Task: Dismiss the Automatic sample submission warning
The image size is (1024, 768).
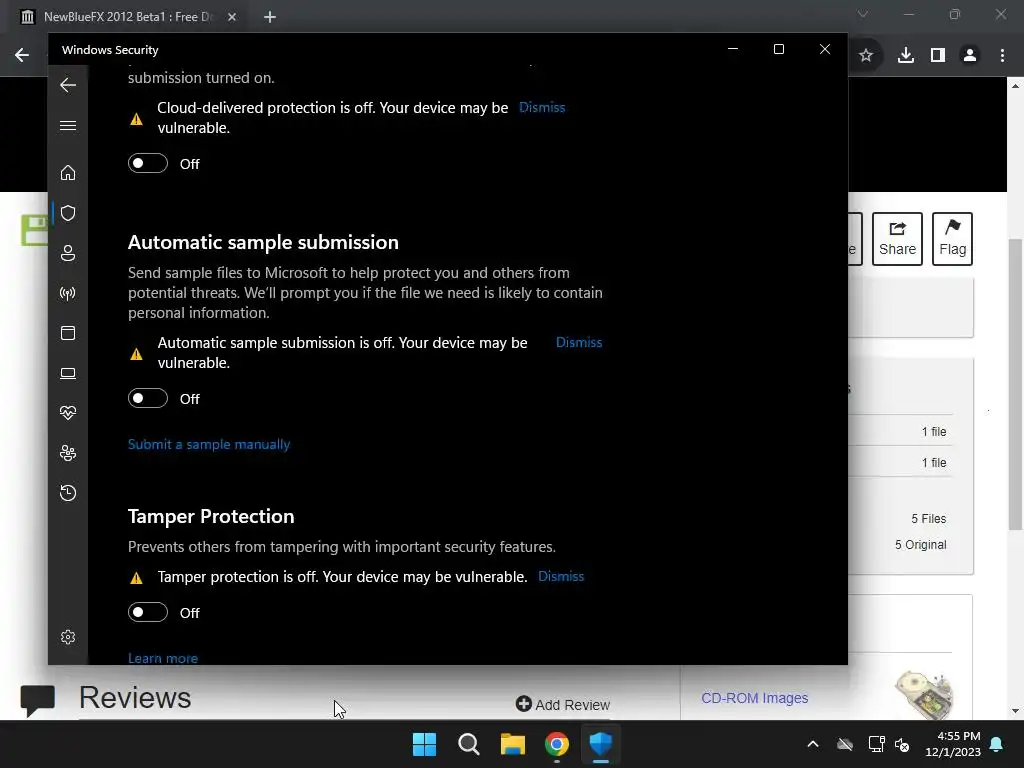Action: [579, 343]
